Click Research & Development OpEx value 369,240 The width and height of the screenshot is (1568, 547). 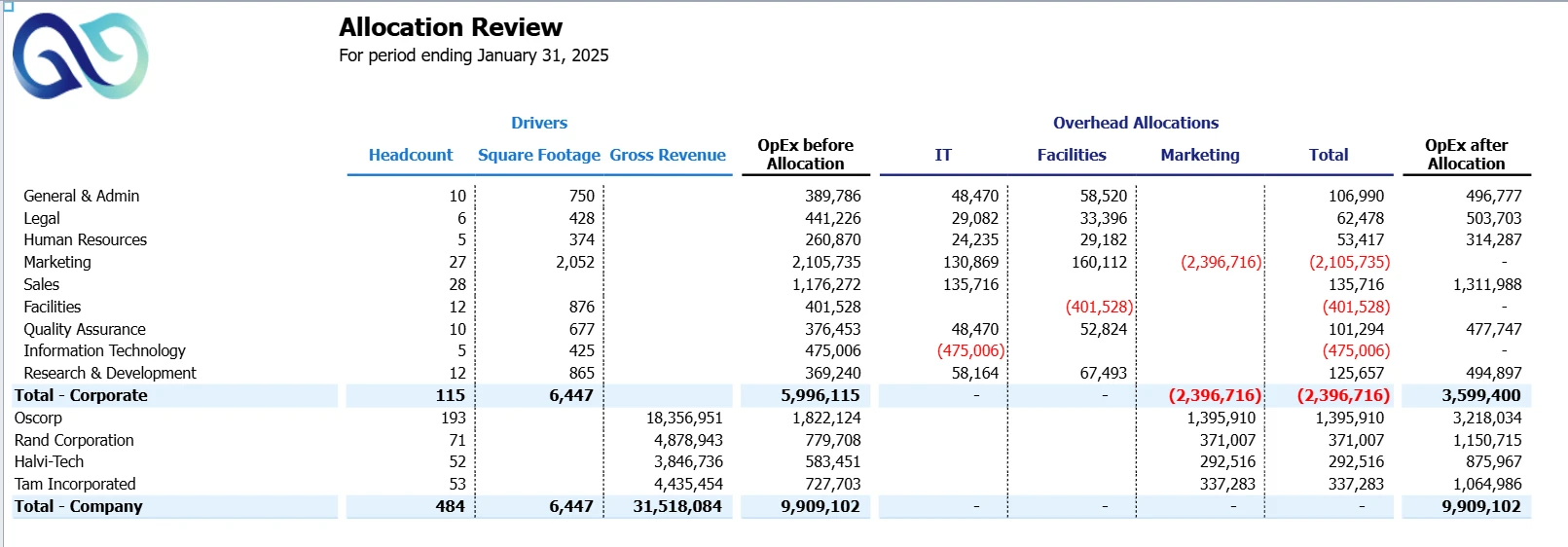coord(832,373)
